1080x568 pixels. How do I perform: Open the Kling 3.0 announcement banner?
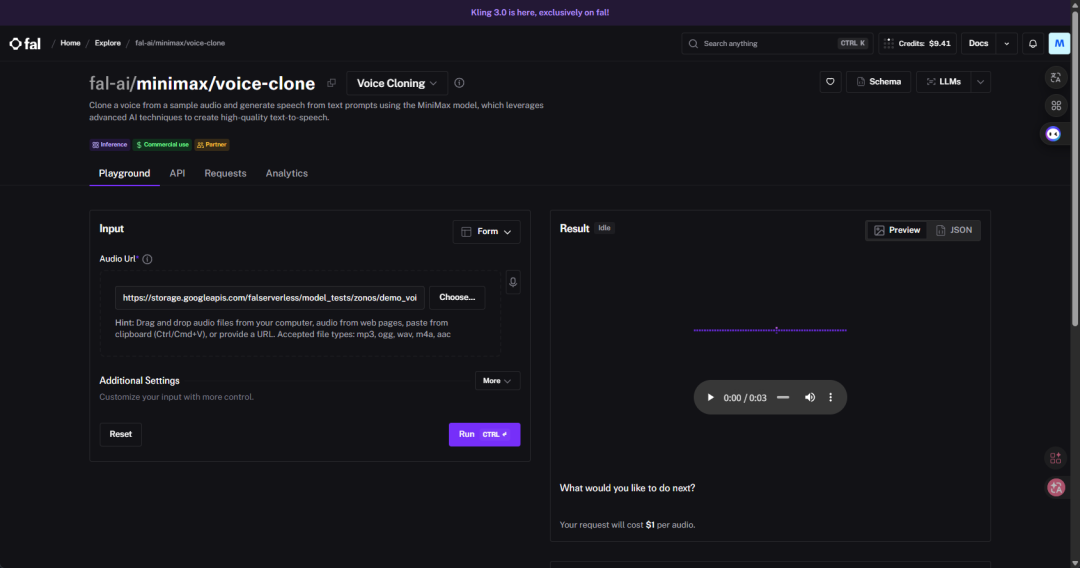pos(539,12)
